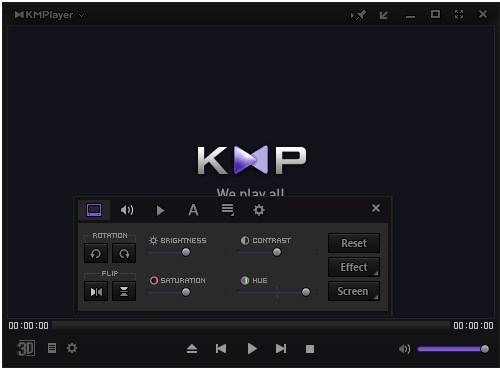Close the KMPlayer window

pyautogui.click(x=483, y=14)
